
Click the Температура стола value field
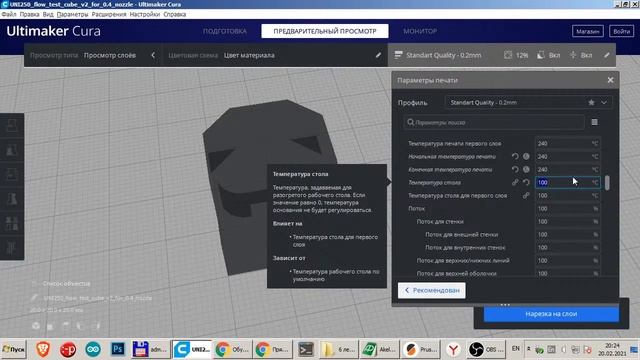[567, 182]
